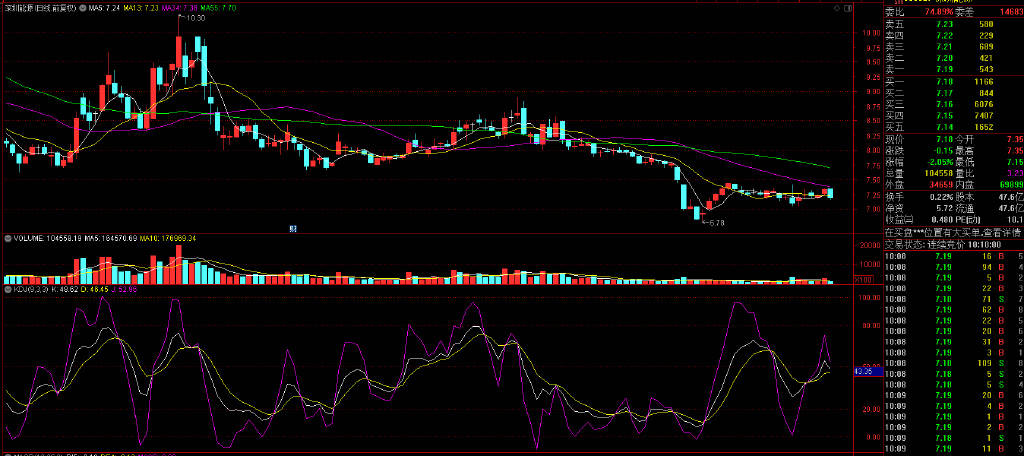The image size is (1024, 456).
Task: Click the 现价 current price 7.18
Action: [944, 139]
